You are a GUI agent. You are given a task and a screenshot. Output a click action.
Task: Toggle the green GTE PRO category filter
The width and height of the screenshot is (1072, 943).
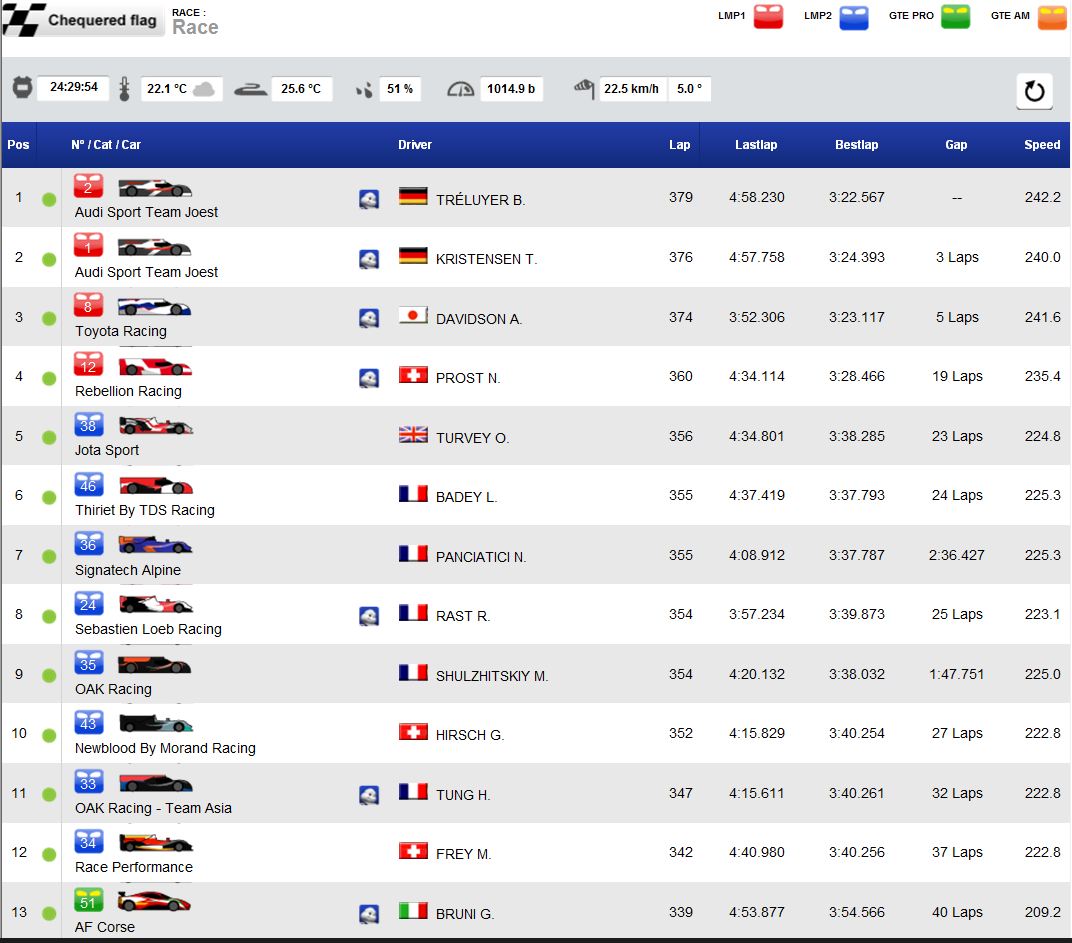coord(955,16)
